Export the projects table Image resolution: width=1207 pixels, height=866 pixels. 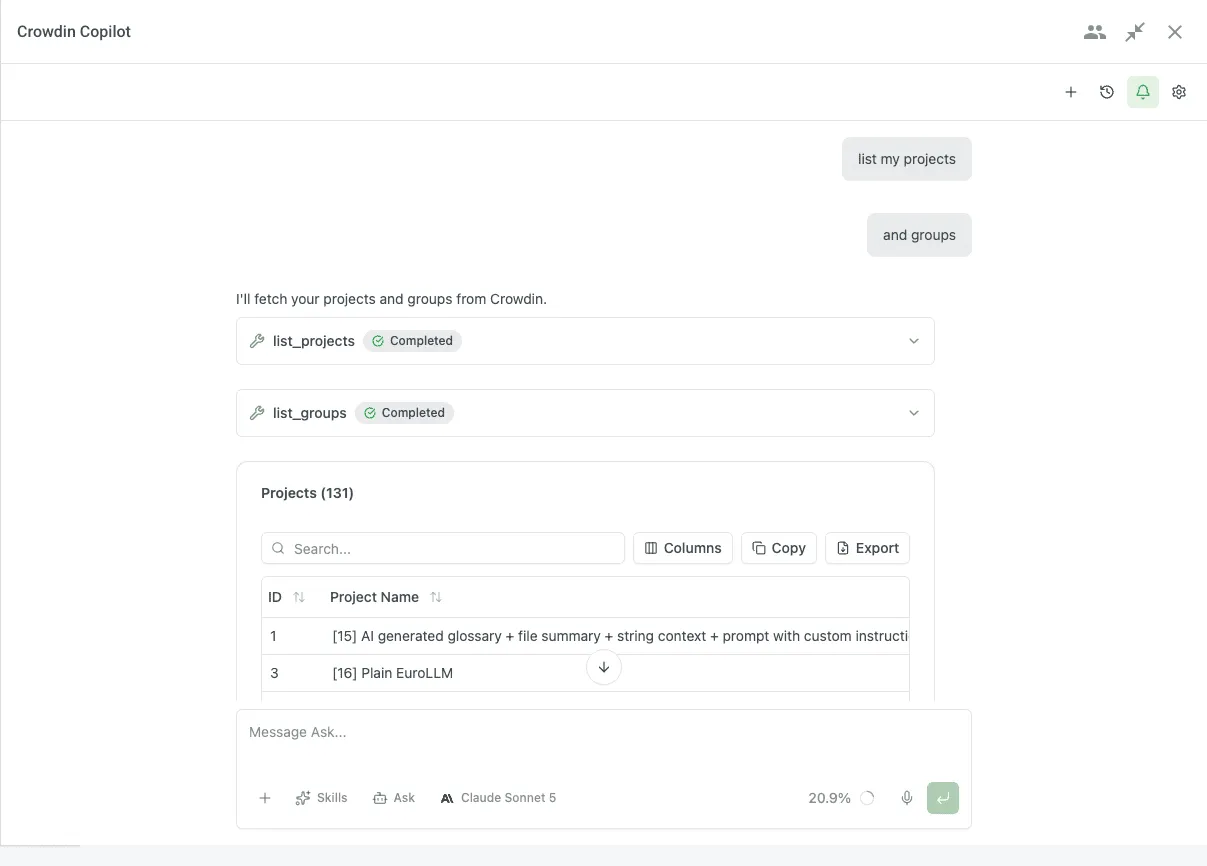click(x=867, y=548)
